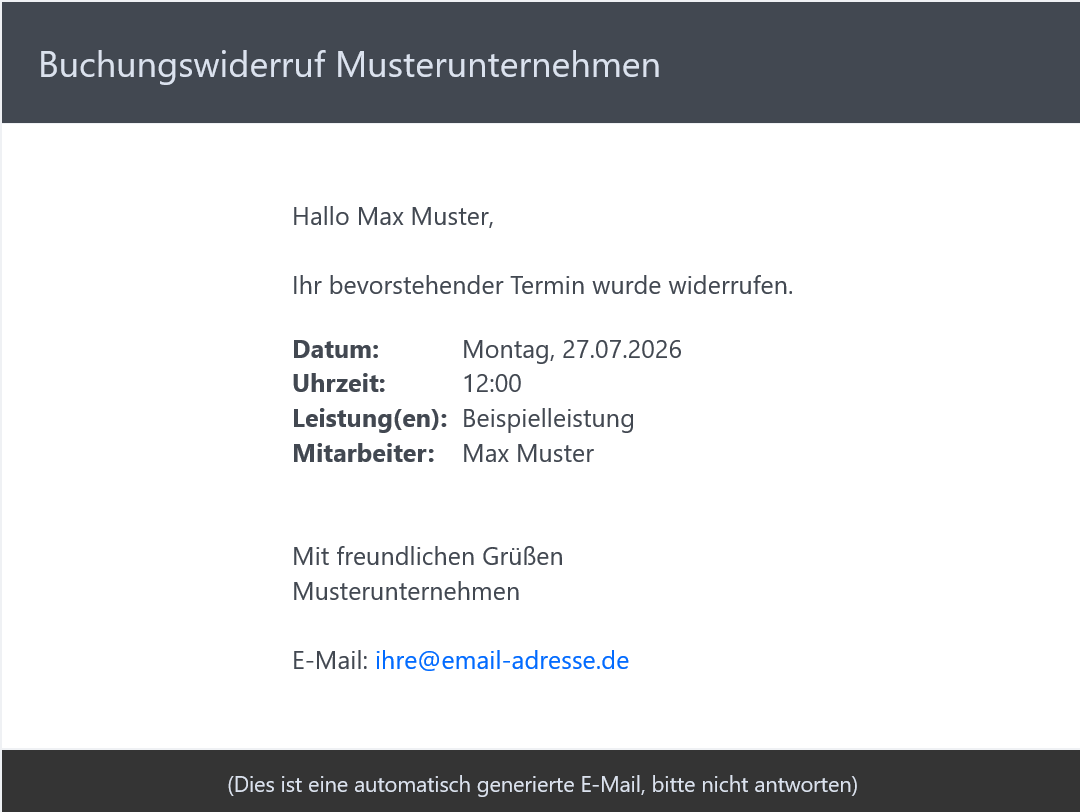The width and height of the screenshot is (1080, 812).
Task: Click the Uhrzeit label
Action: tap(339, 384)
